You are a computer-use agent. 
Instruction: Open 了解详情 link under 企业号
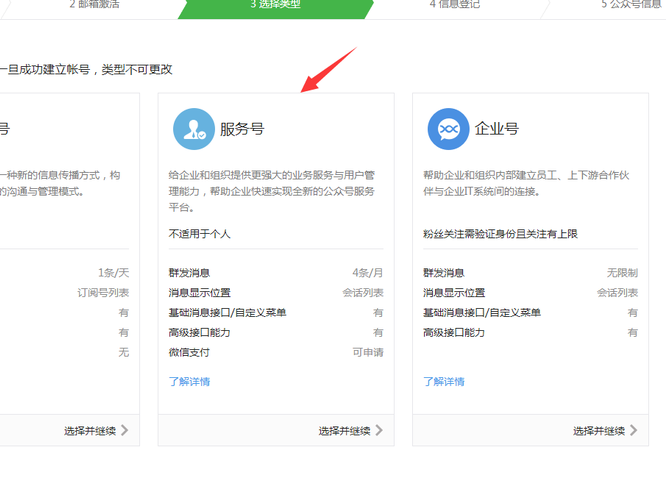[x=444, y=381]
